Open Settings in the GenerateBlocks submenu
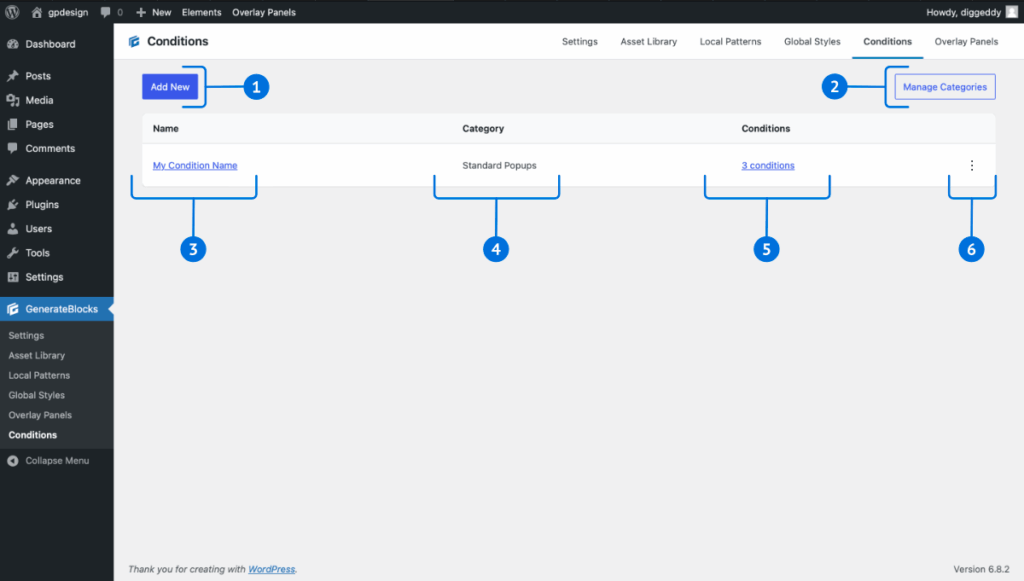1024x581 pixels. point(26,336)
